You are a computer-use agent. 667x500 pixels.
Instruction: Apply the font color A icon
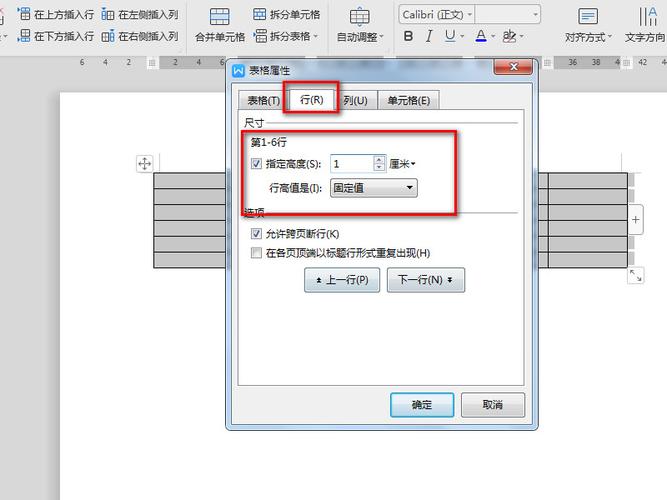pos(481,36)
